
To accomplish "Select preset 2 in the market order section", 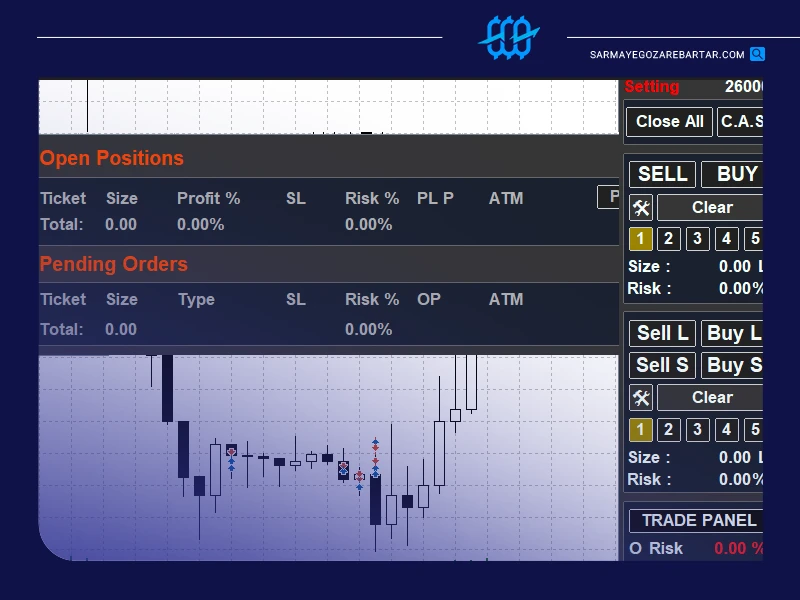I will tap(668, 238).
